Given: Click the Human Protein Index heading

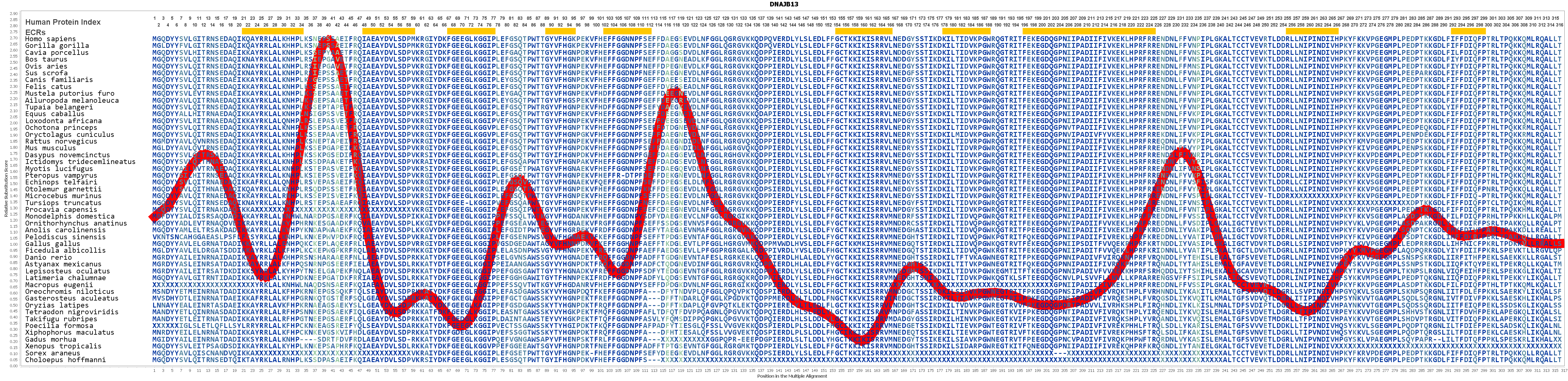Looking at the screenshot, I should [x=63, y=22].
